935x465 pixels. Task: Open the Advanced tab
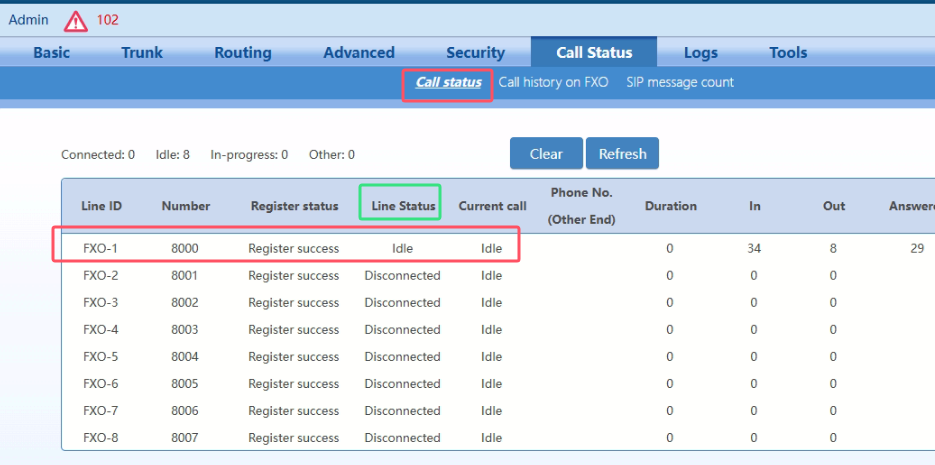[x=359, y=53]
